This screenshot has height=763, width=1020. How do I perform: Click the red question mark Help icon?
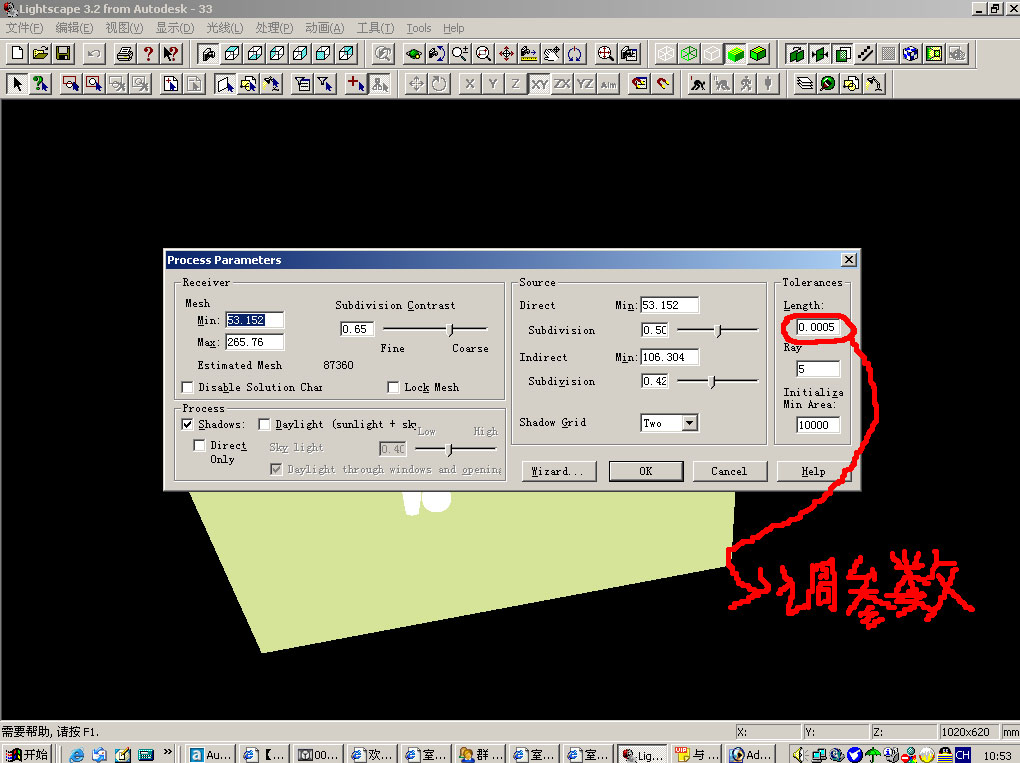[148, 53]
